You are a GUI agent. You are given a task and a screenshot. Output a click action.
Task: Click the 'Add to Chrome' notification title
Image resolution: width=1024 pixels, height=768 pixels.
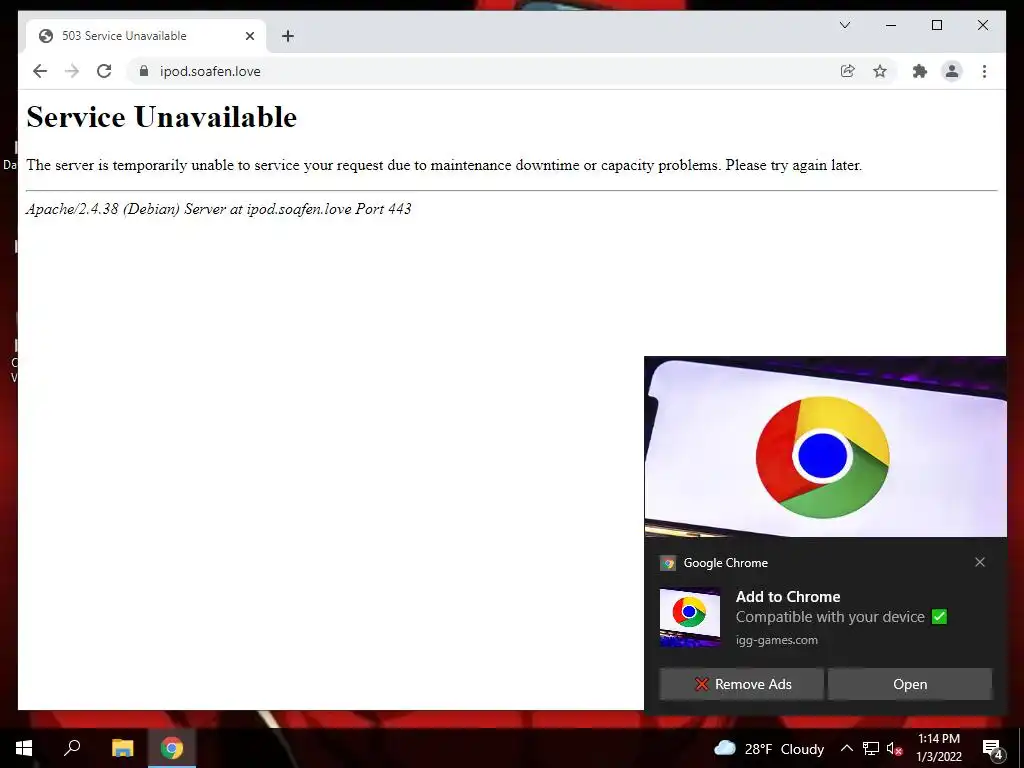(788, 596)
